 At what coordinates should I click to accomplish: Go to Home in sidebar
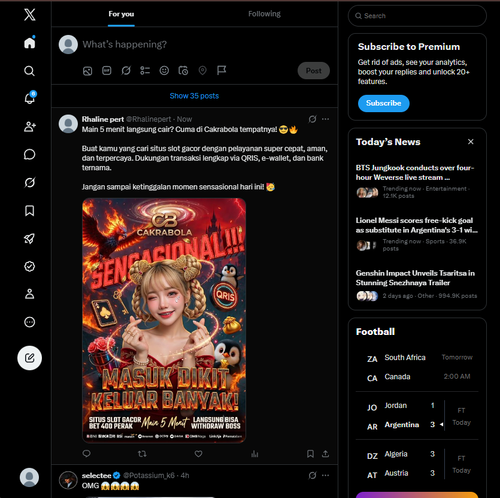coord(30,43)
